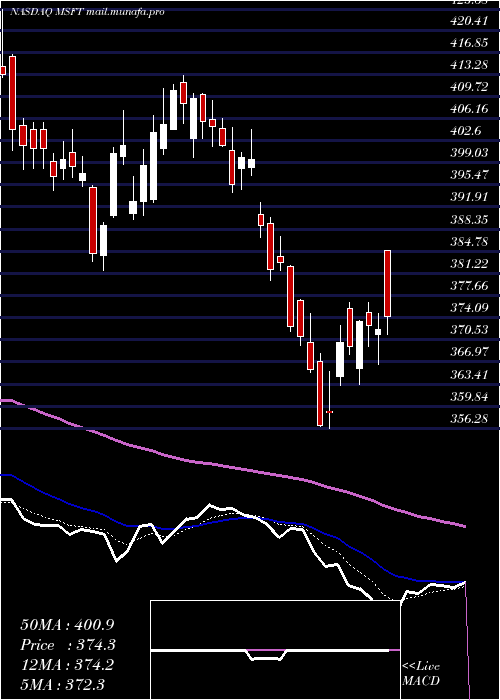
Task: Click the 384.78 price axis label
Action: point(470,242)
